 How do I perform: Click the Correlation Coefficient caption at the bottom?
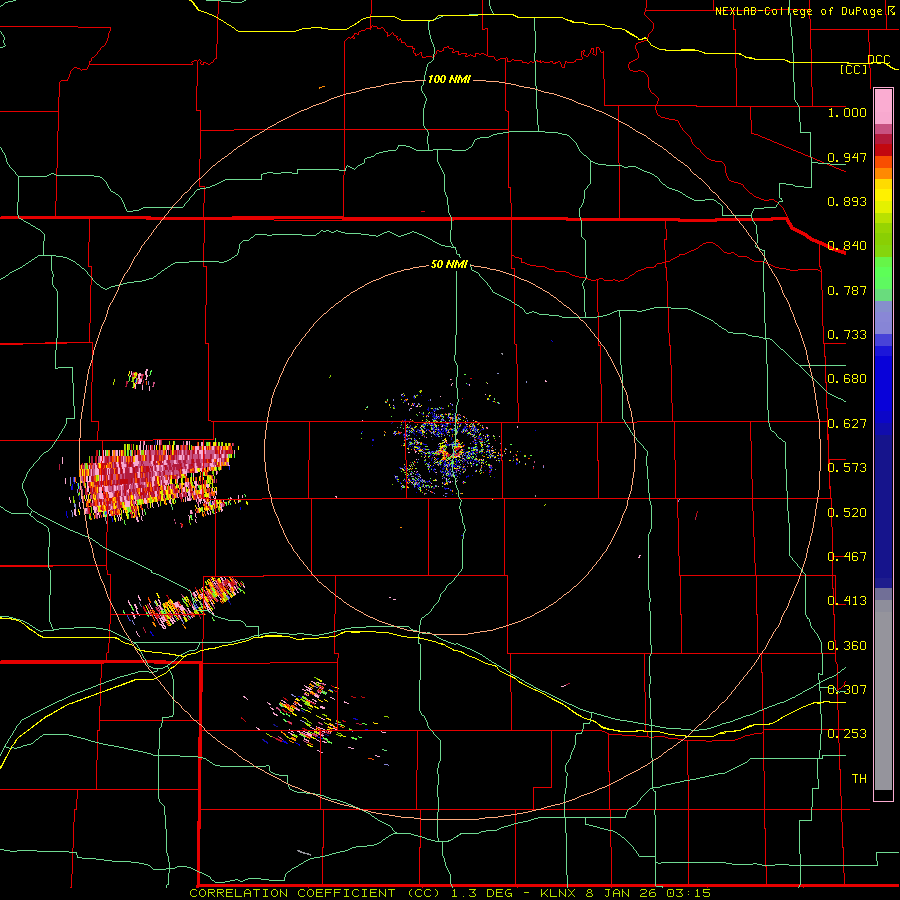(450, 893)
